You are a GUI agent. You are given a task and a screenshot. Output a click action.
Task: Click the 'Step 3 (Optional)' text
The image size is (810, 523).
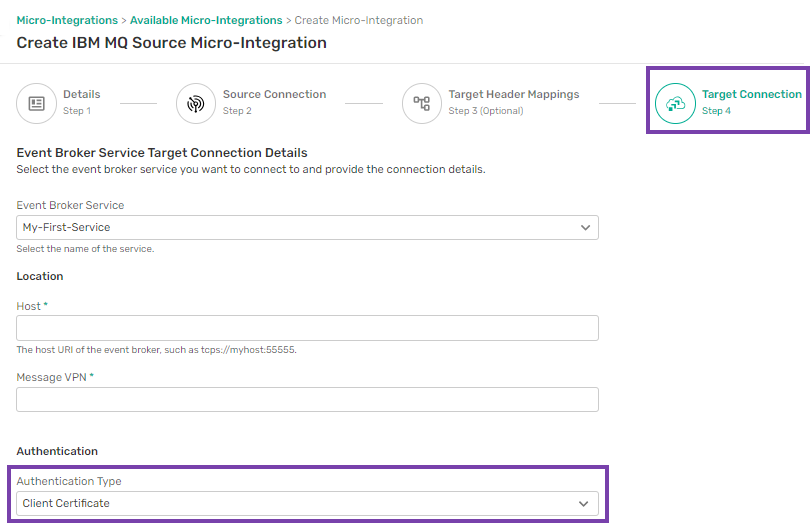[x=486, y=111]
